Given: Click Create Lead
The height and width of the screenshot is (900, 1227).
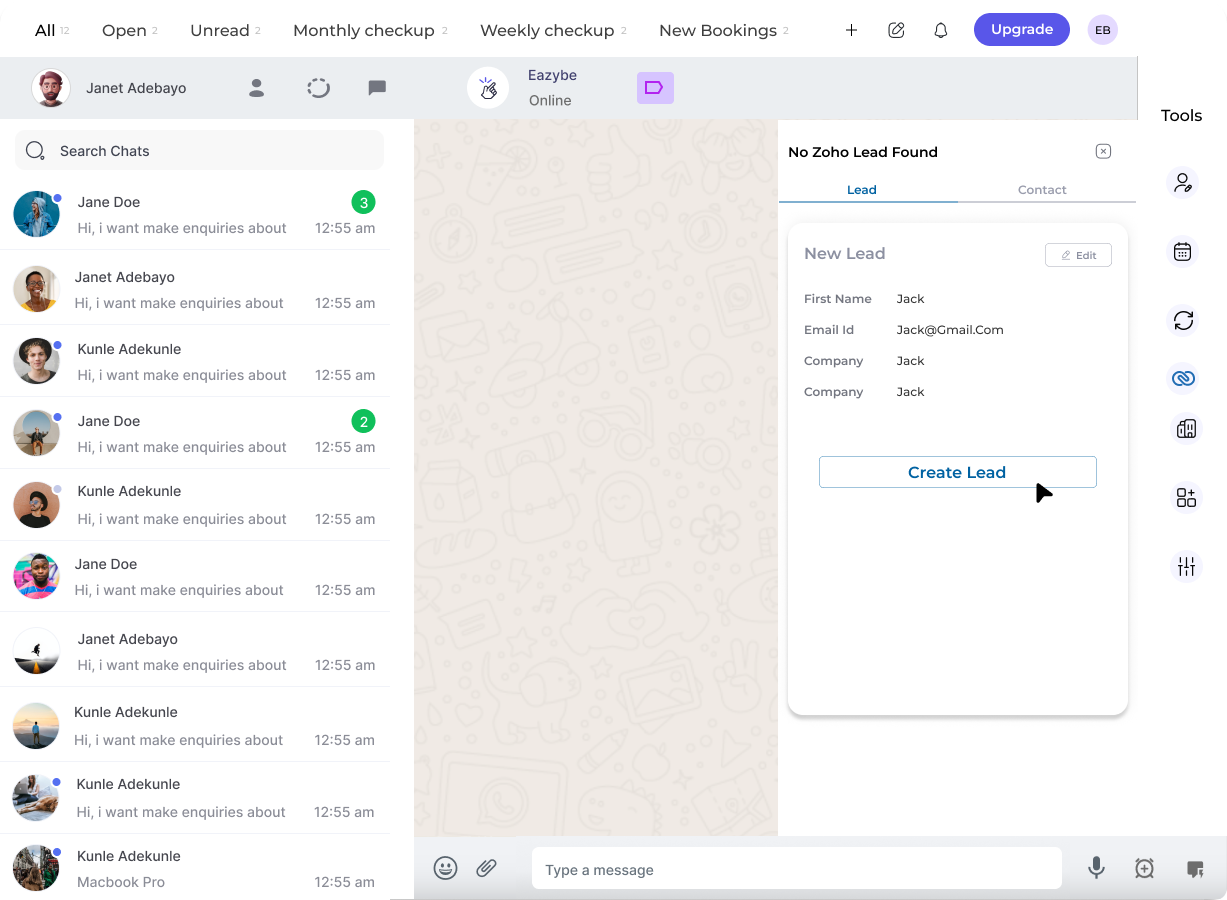Looking at the screenshot, I should pos(957,471).
